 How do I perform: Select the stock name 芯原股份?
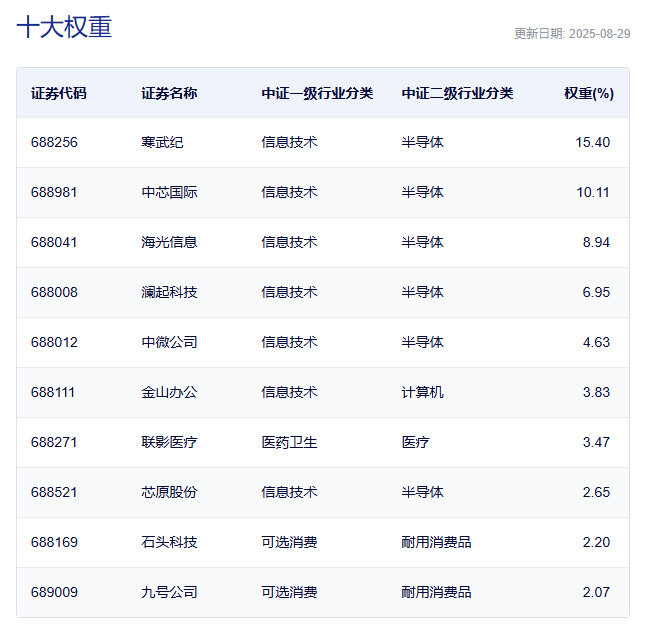[169, 492]
